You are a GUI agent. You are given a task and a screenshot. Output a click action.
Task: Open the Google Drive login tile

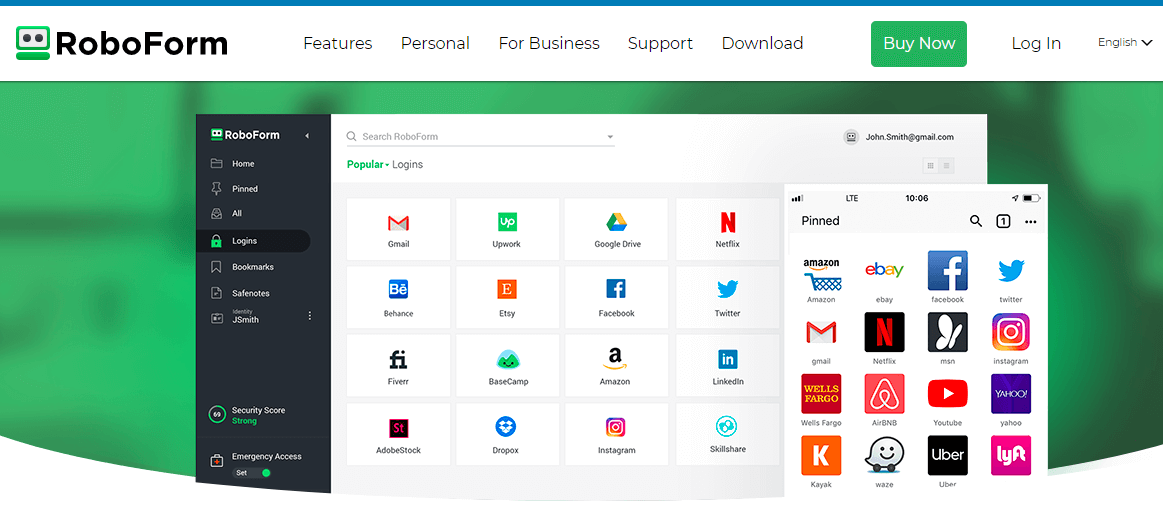pyautogui.click(x=616, y=229)
